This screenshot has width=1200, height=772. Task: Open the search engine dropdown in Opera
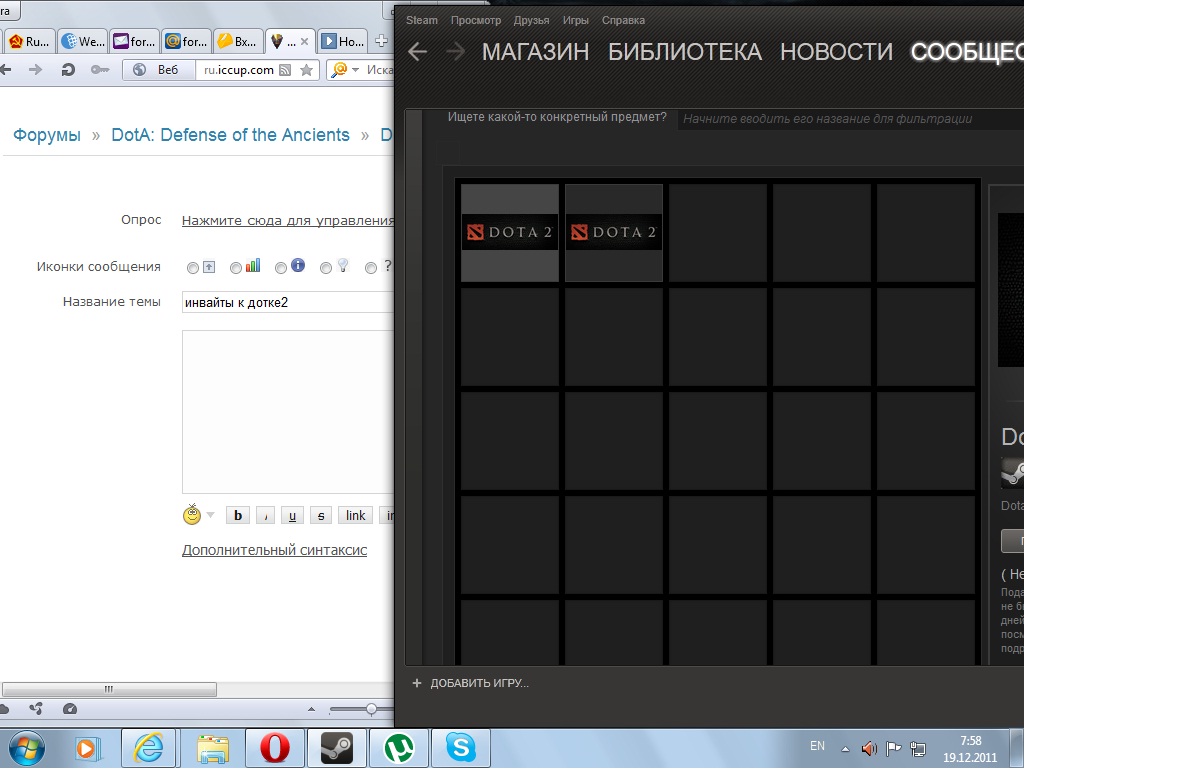click(354, 70)
